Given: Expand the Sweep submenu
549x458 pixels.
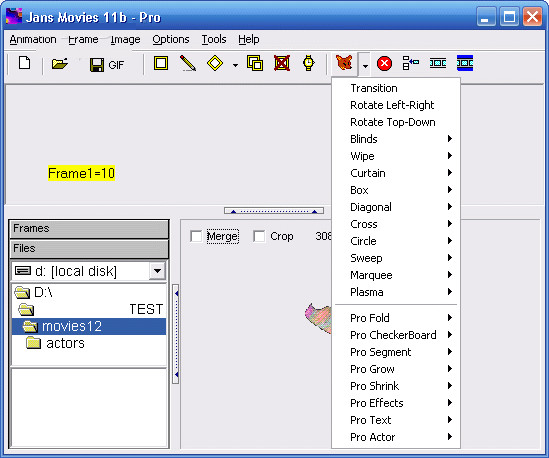Looking at the screenshot, I should pos(396,258).
